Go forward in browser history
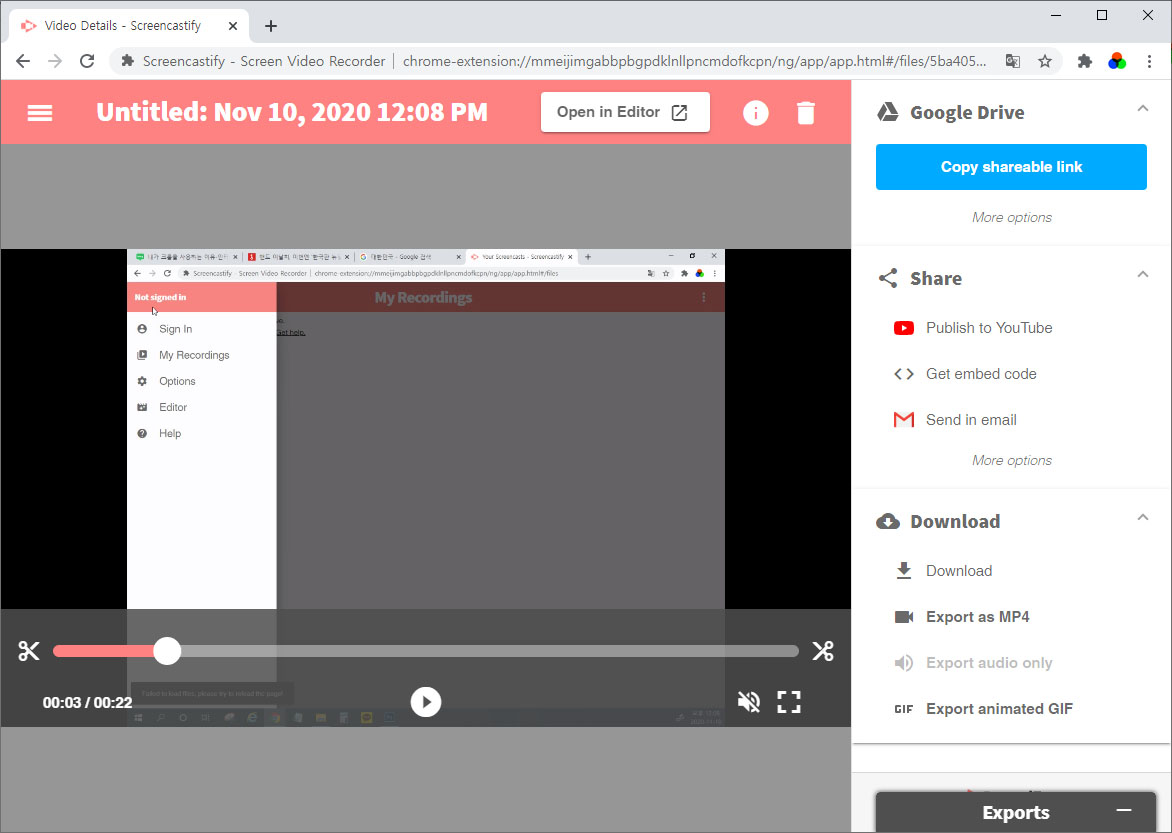Image resolution: width=1172 pixels, height=833 pixels. 55,61
